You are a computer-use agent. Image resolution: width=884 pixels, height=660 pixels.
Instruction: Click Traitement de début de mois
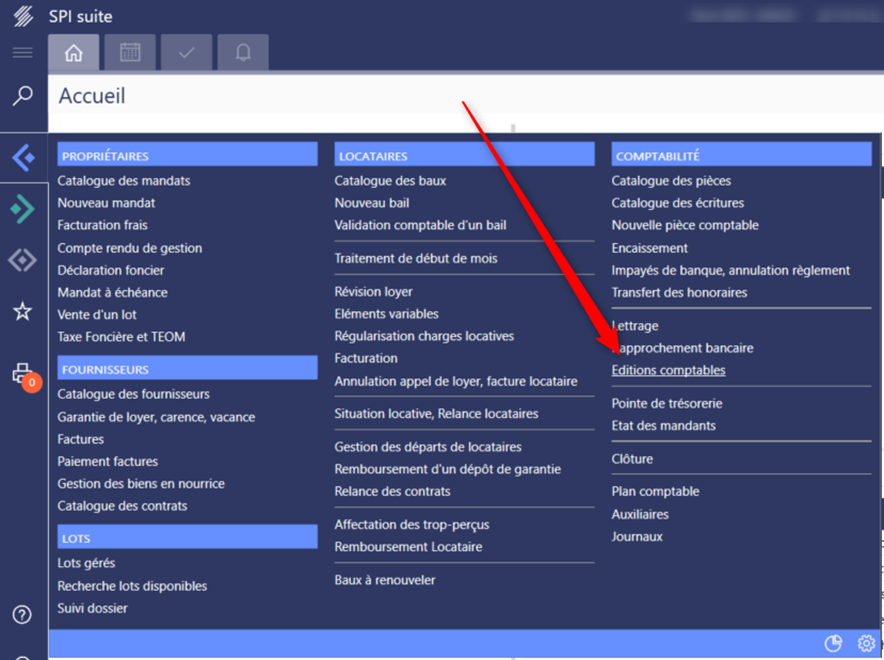416,258
